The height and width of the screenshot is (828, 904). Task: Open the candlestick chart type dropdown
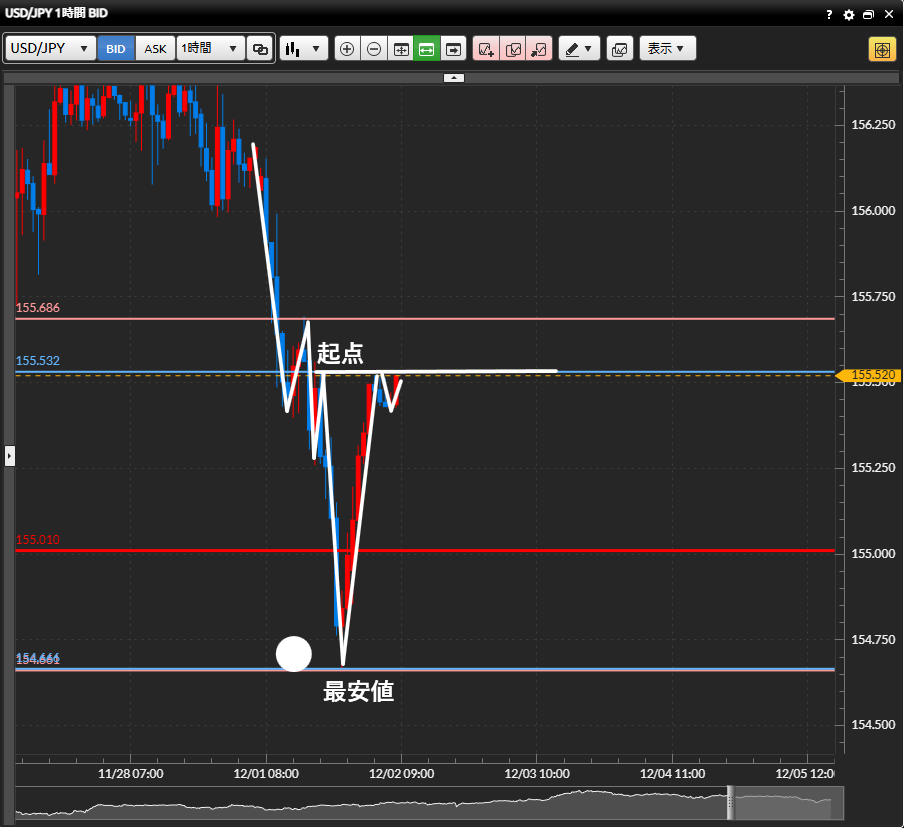click(304, 49)
